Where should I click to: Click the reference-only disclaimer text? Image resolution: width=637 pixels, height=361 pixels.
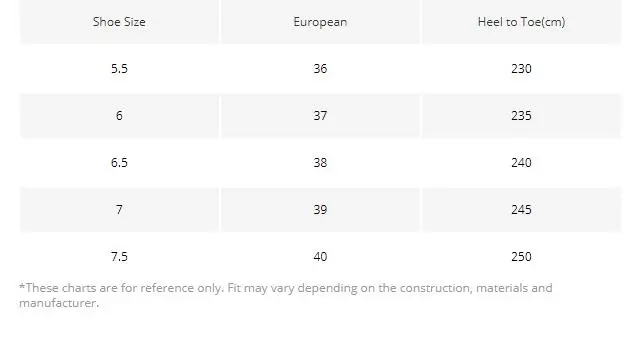(286, 295)
